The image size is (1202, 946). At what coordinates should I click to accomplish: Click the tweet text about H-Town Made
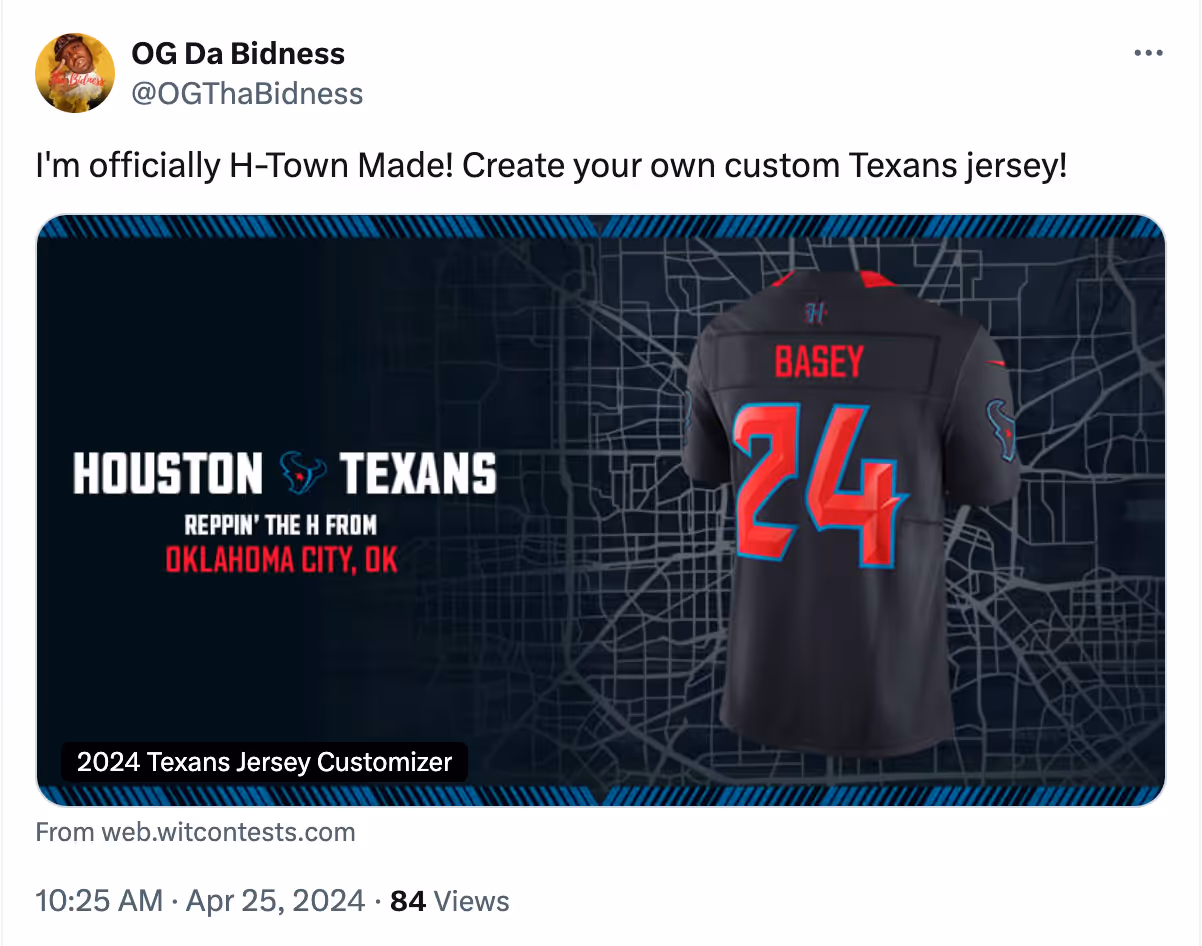[551, 165]
